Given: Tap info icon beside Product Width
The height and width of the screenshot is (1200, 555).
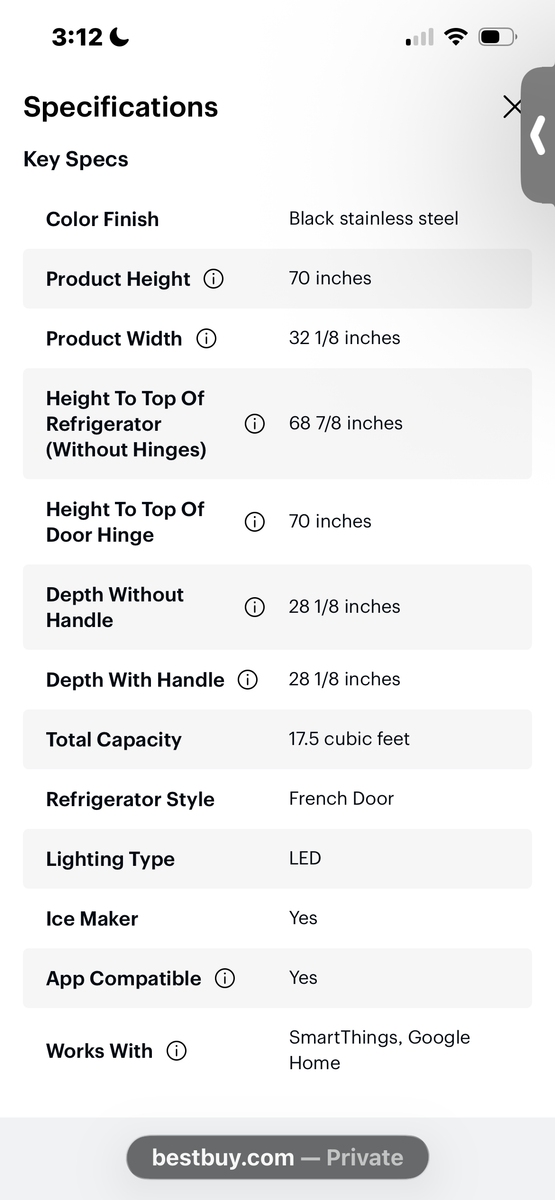Looking at the screenshot, I should pyautogui.click(x=206, y=339).
